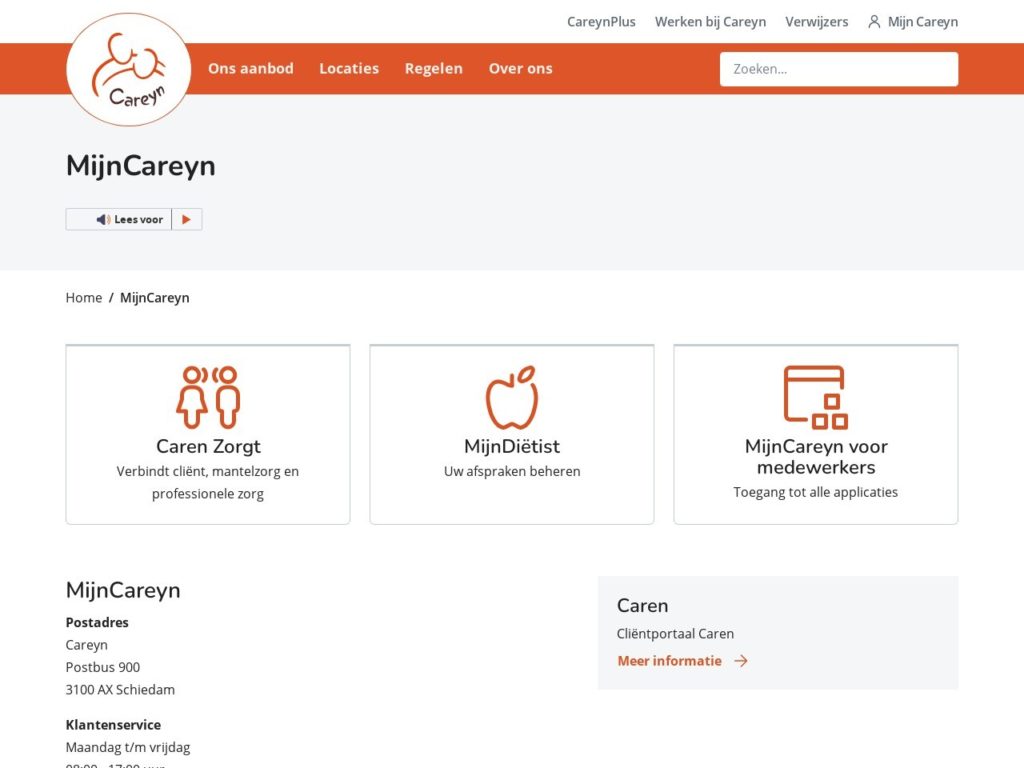This screenshot has height=768, width=1024.
Task: Open the Over ons section
Action: coord(520,68)
